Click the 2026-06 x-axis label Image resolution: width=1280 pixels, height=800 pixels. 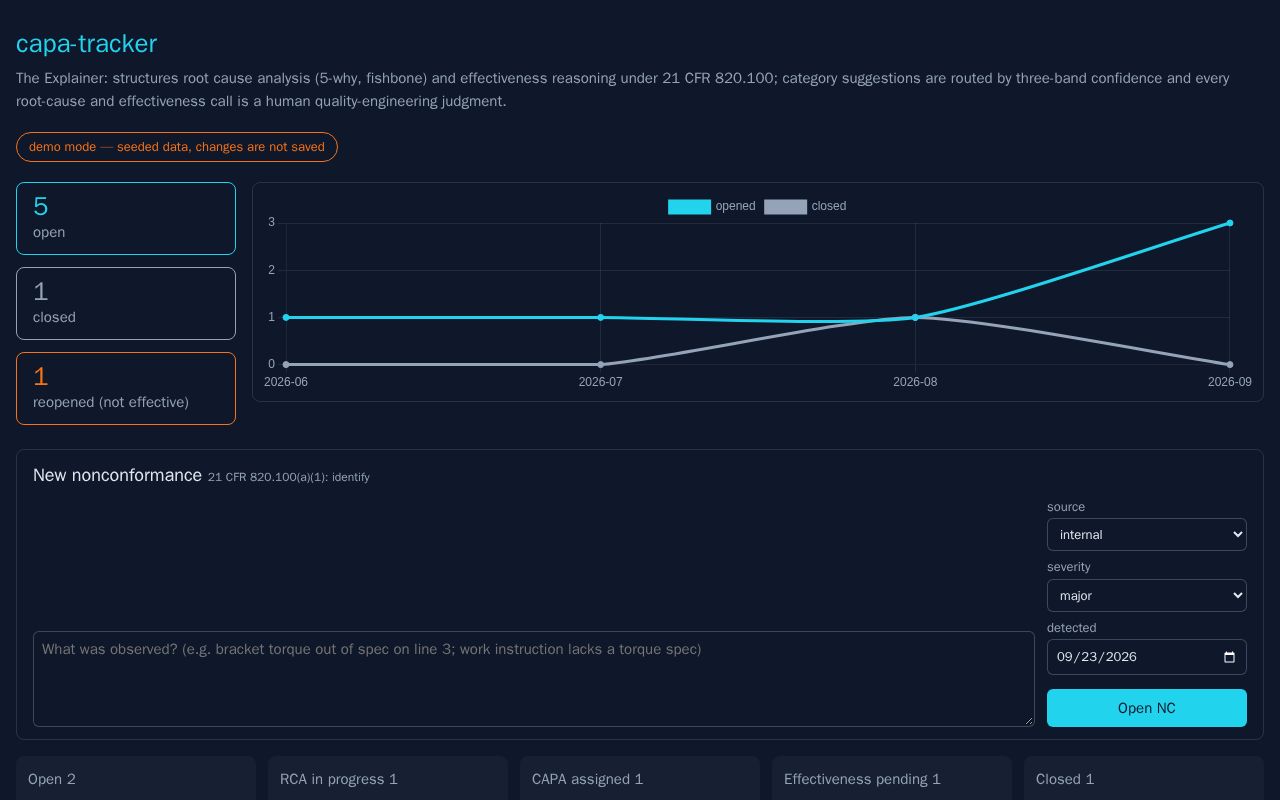[286, 382]
